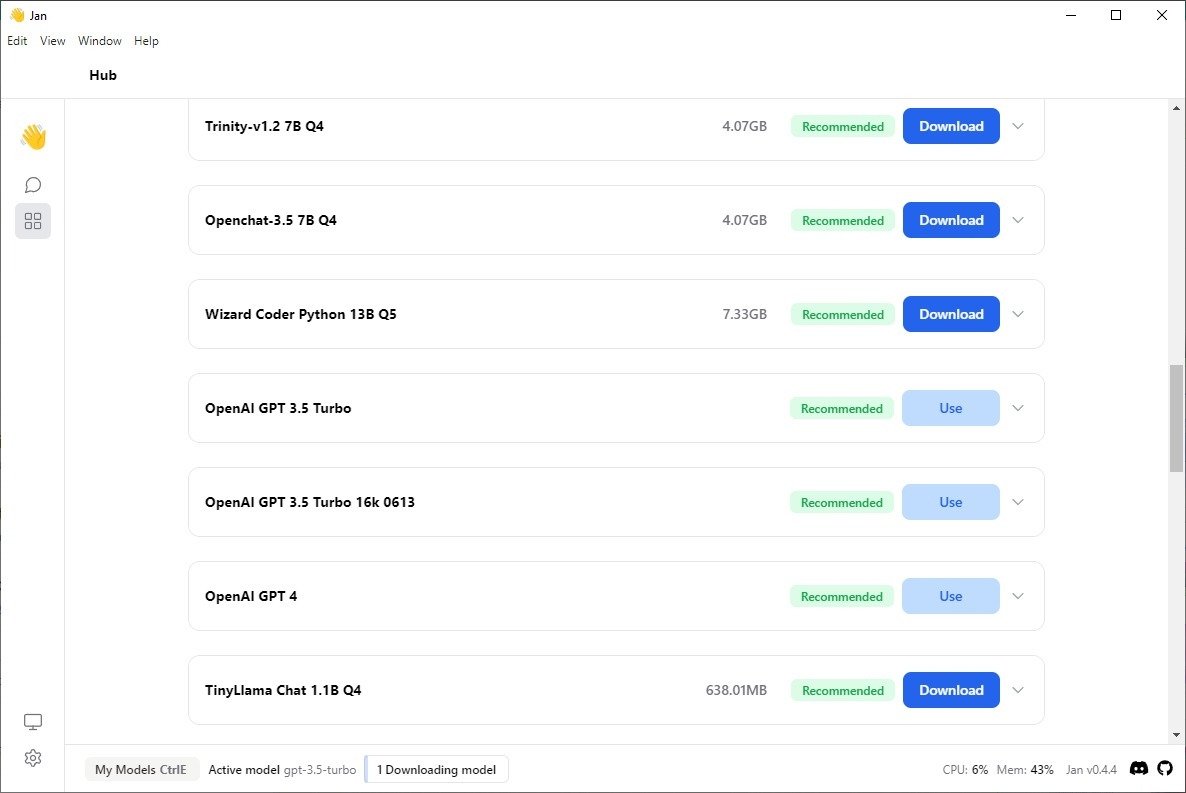The image size is (1186, 793).
Task: Open the Edit menu
Action: click(x=17, y=41)
